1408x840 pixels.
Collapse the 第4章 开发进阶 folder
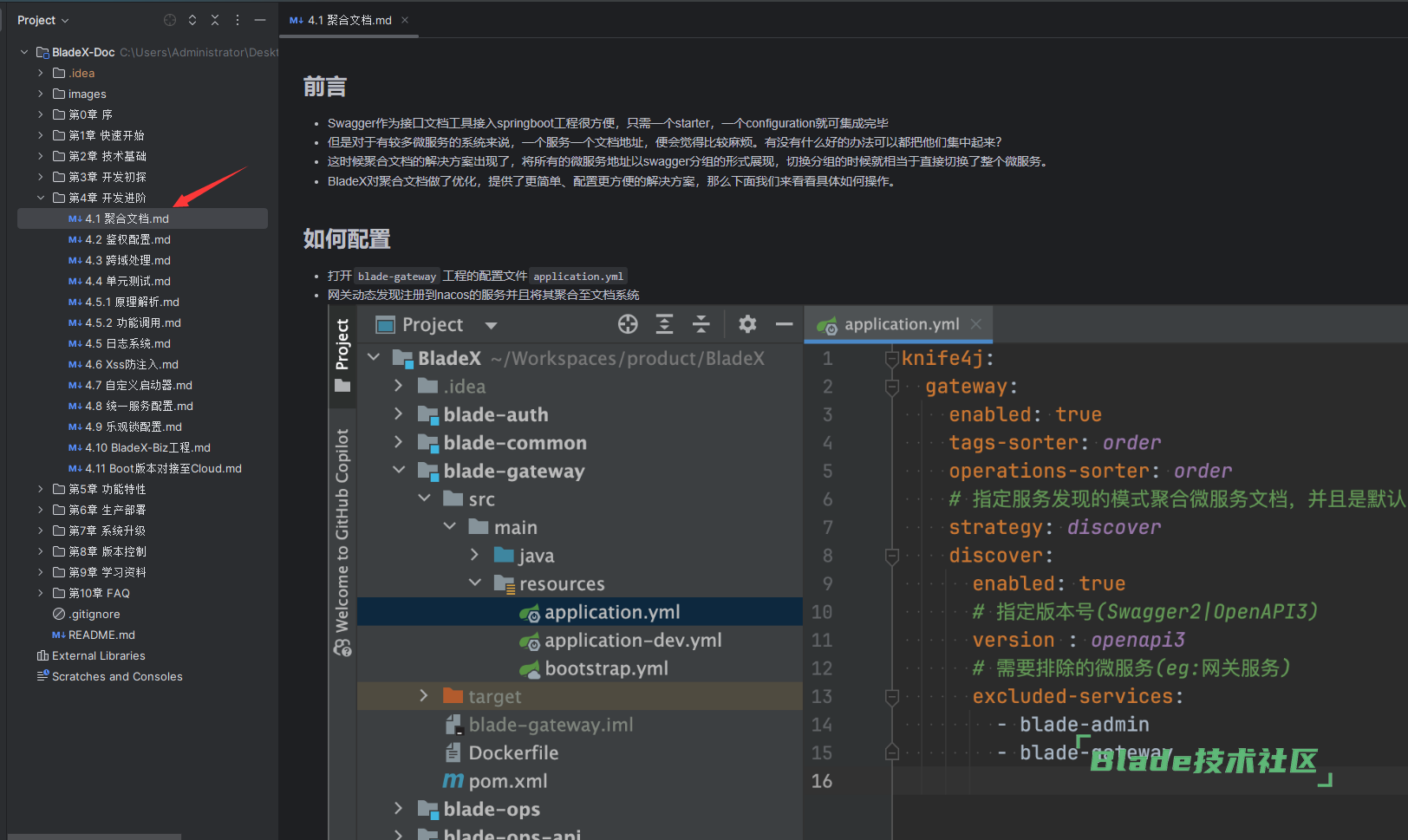point(40,198)
